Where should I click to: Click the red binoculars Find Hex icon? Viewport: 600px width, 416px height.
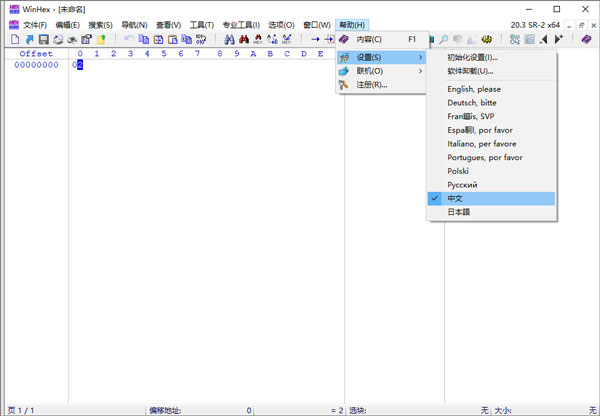point(244,39)
